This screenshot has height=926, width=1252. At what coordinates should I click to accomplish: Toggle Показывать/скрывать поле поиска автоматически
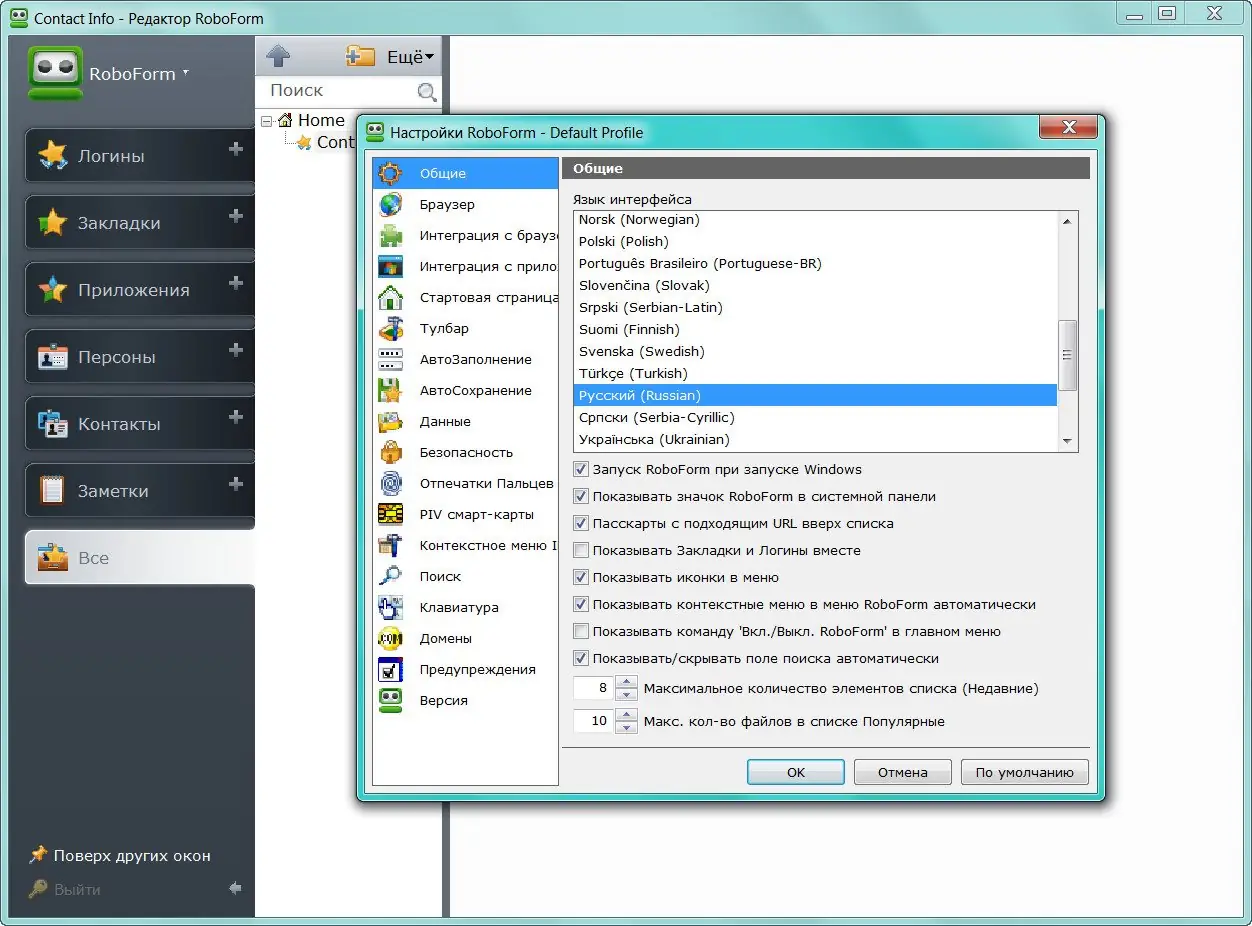pos(581,658)
